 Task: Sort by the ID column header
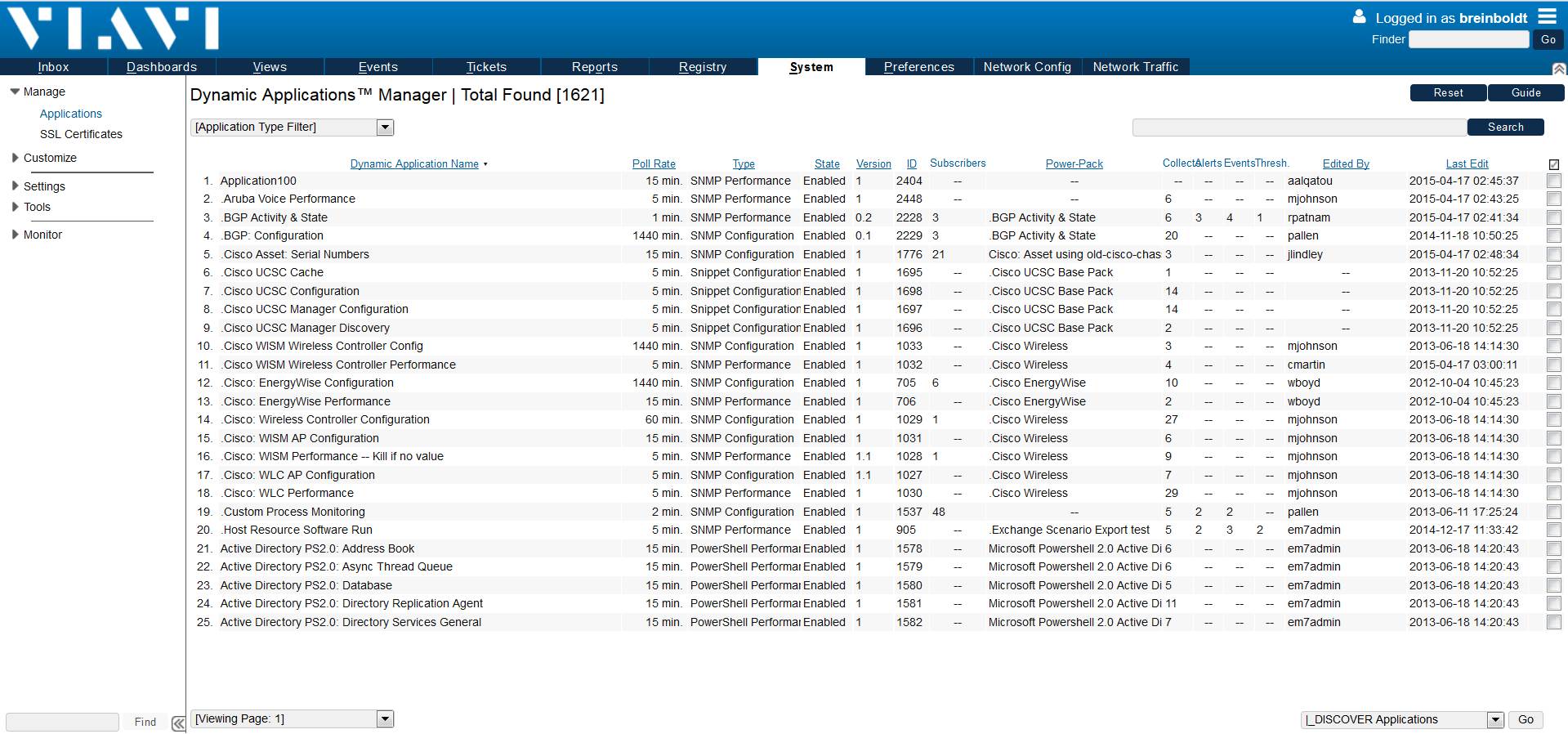pos(912,163)
